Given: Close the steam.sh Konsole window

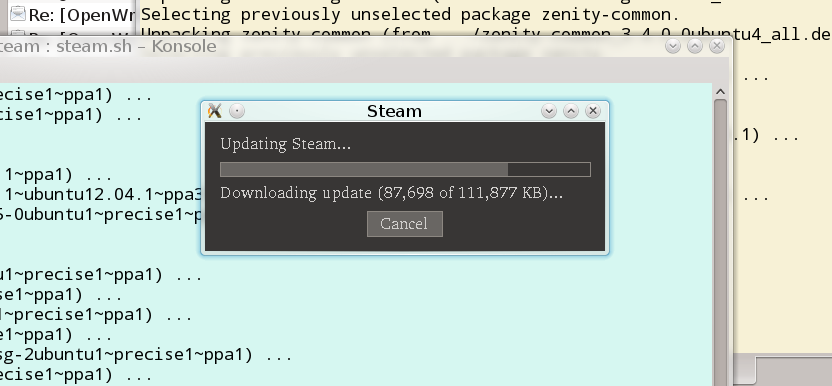Looking at the screenshot, I should tap(717, 46).
